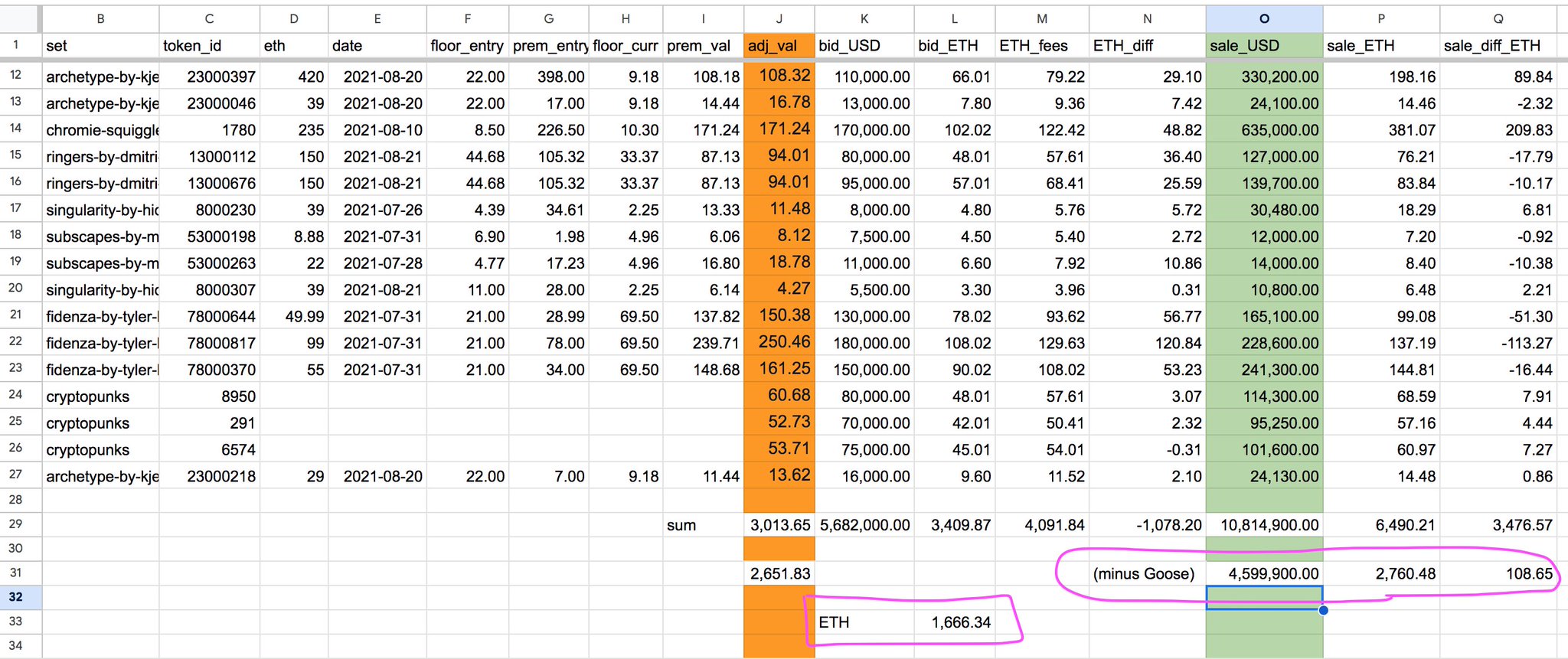The height and width of the screenshot is (659, 1568).
Task: Click cell with value 635,000.00
Action: point(1264,130)
